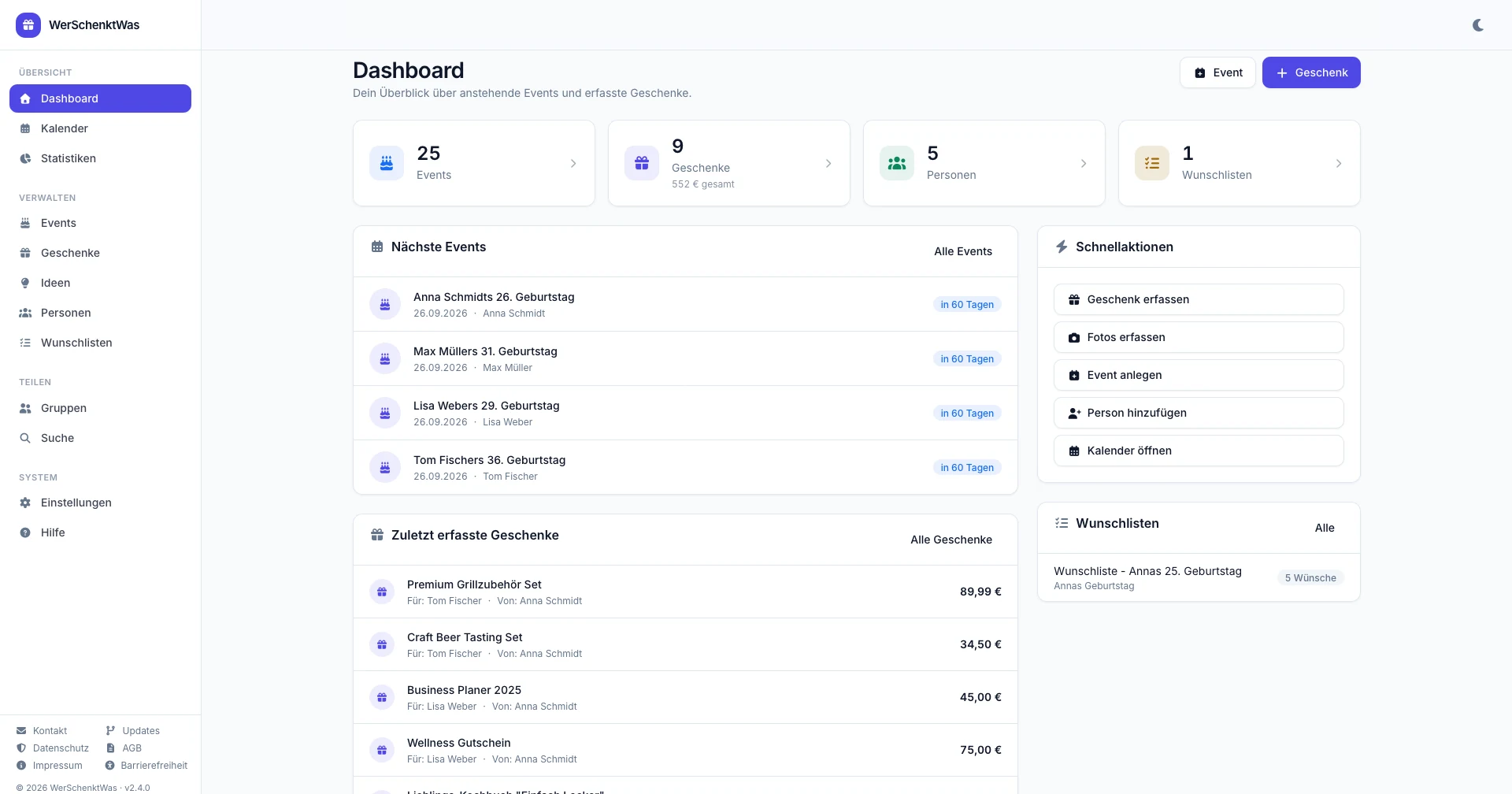The width and height of the screenshot is (1512, 794).
Task: Open Anna Schmidts 26. Geburtstag event
Action: click(x=685, y=304)
